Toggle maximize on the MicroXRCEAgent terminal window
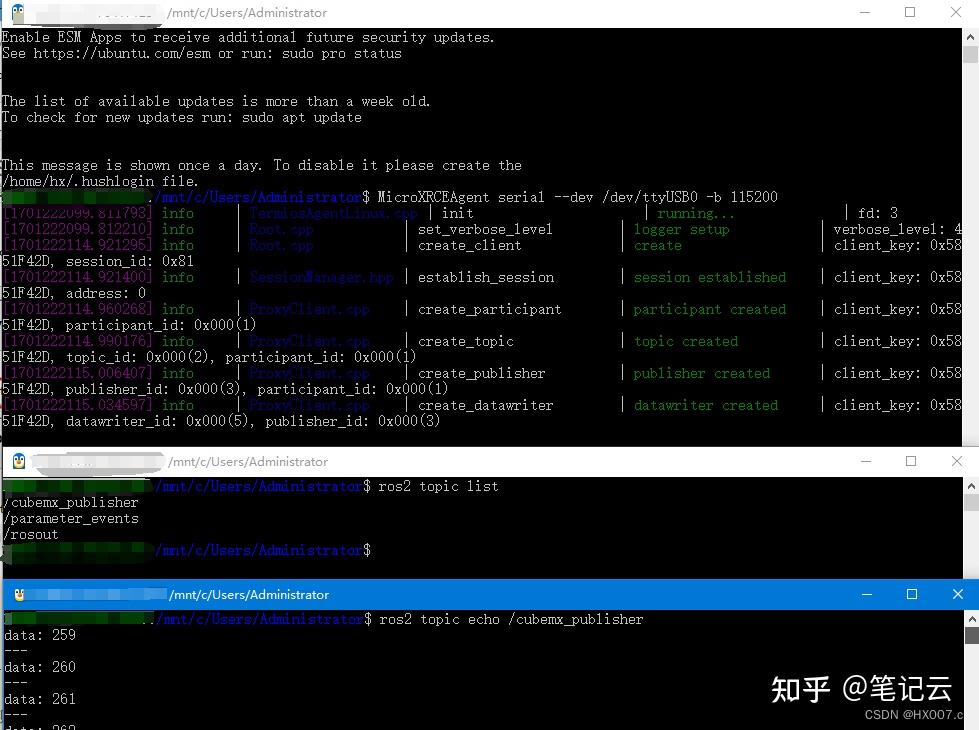 pyautogui.click(x=908, y=13)
